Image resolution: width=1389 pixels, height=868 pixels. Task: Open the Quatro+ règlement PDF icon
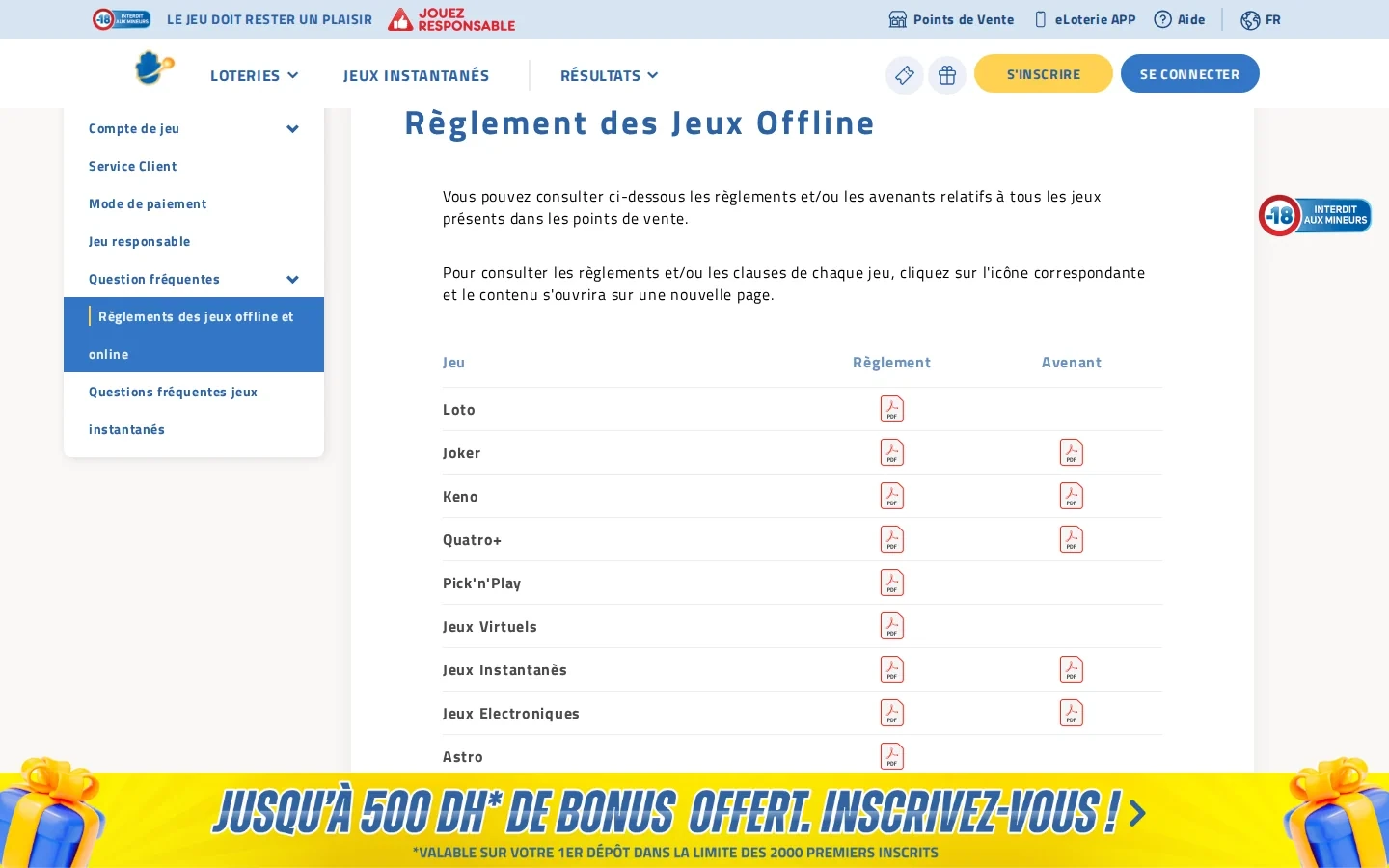tap(892, 539)
